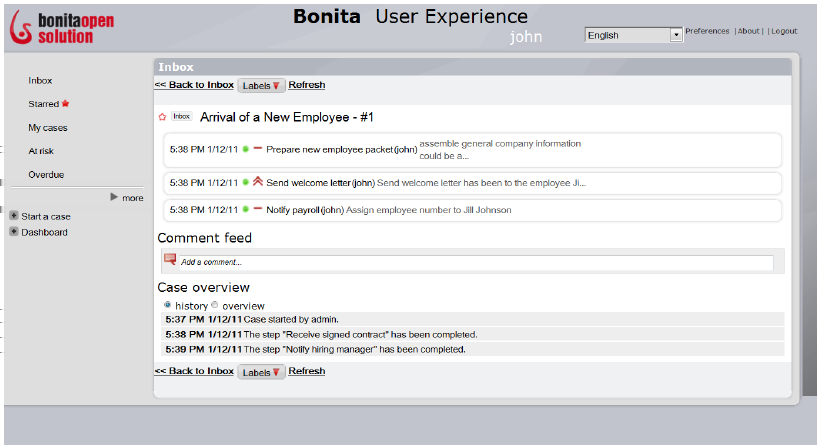Star the Arrival of a New Employee case
The image size is (821, 447).
point(162,117)
